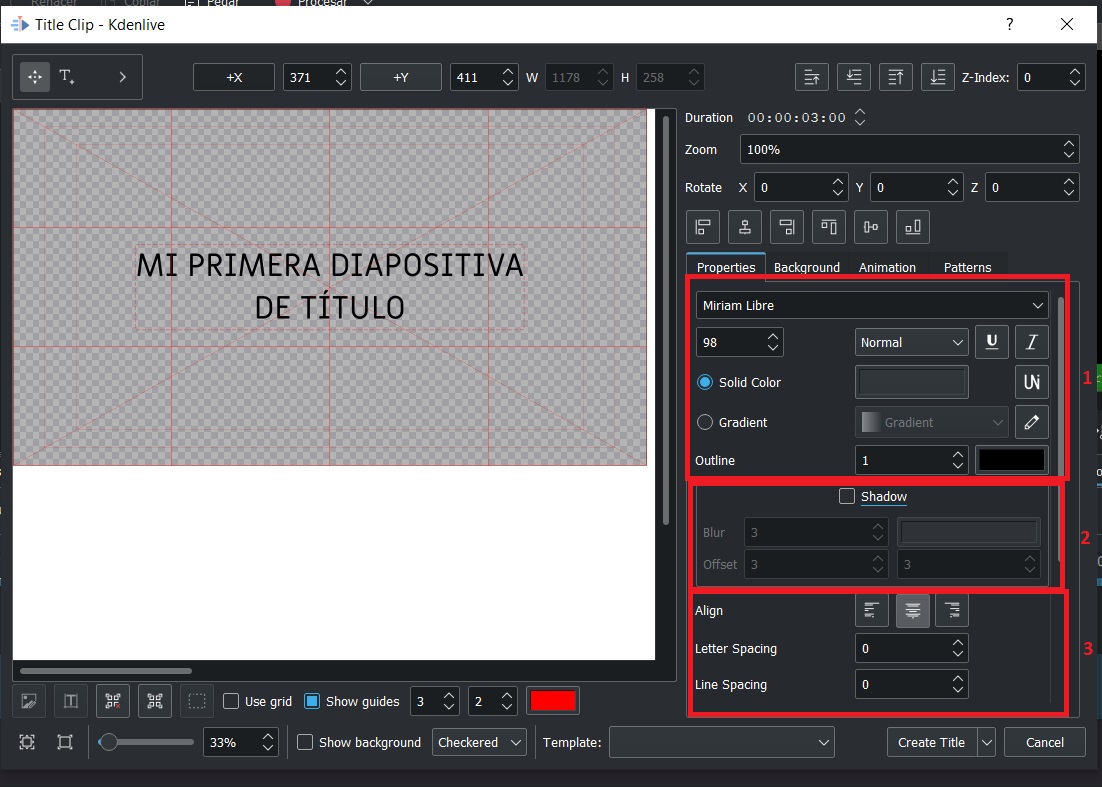Toggle underline text formatting
The width and height of the screenshot is (1102, 787).
click(992, 342)
